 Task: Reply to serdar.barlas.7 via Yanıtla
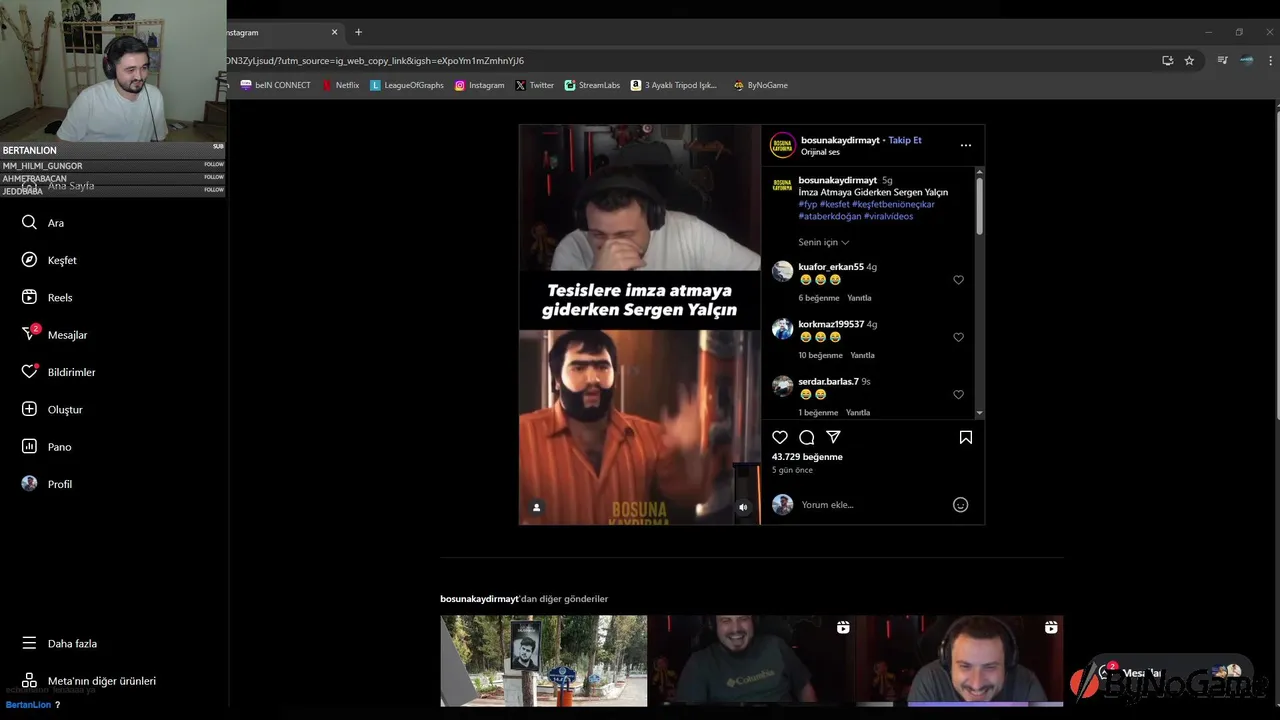click(x=858, y=412)
